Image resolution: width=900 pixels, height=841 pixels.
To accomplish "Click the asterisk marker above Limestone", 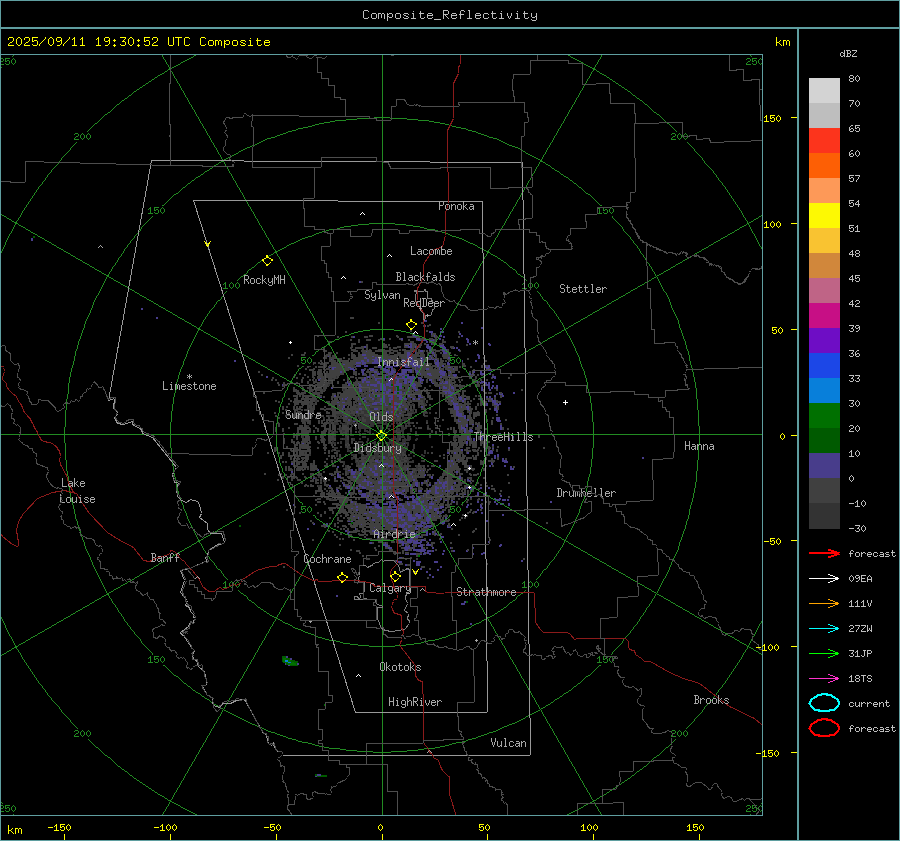I will coord(189,377).
